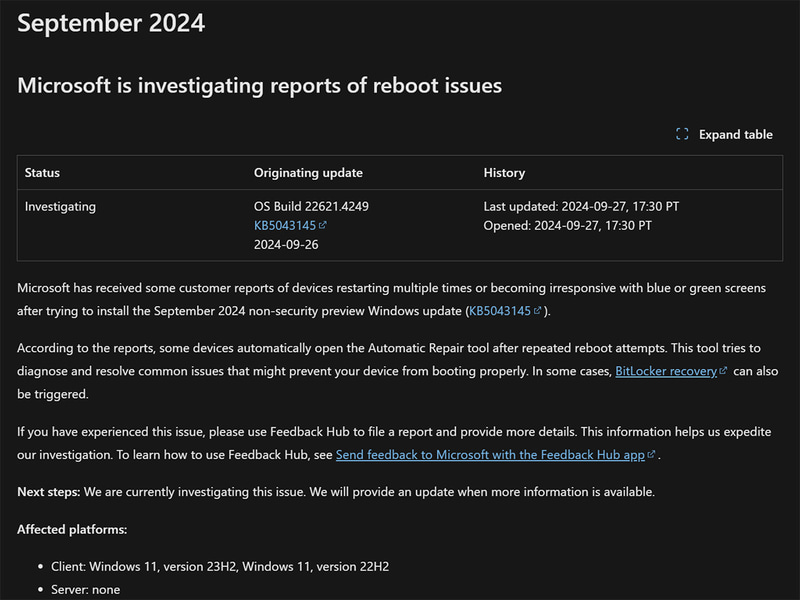Click external-link icon after Feedback Hub app link
The width and height of the screenshot is (800, 600).
(651, 454)
